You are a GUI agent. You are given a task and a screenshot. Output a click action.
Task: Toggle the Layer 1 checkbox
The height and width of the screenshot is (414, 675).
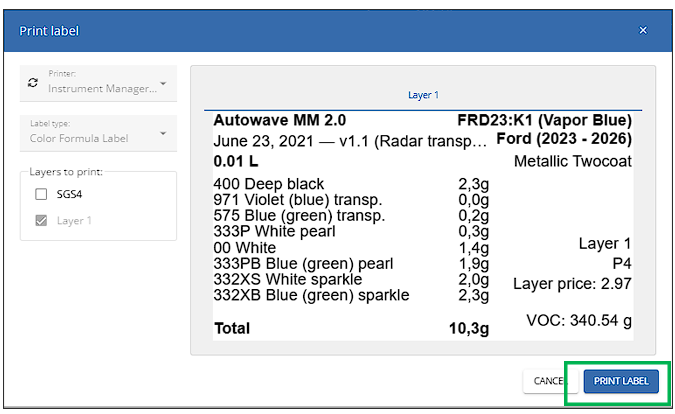pos(41,220)
